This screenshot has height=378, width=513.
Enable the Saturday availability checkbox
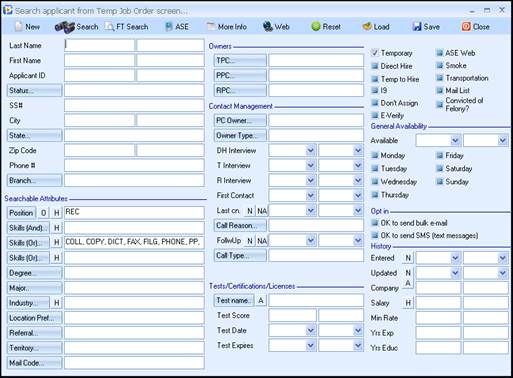[440, 168]
